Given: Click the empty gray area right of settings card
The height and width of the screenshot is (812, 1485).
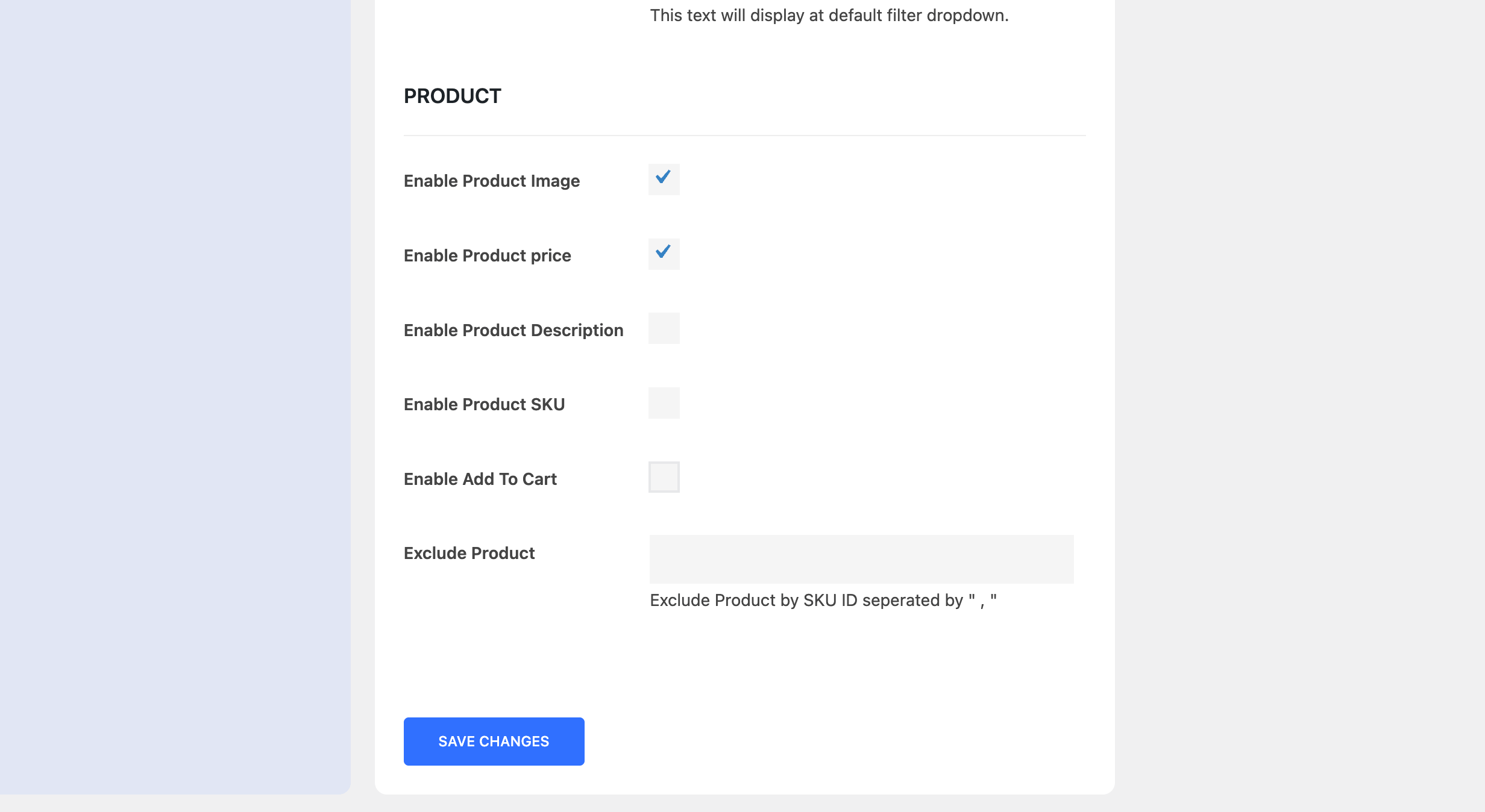Looking at the screenshot, I should (x=1296, y=392).
